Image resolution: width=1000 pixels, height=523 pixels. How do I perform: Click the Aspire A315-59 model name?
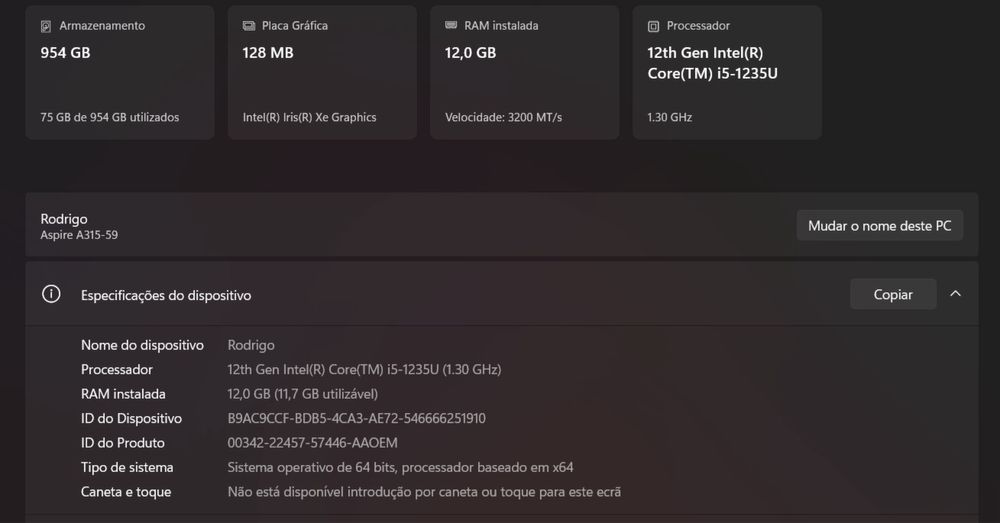(79, 235)
